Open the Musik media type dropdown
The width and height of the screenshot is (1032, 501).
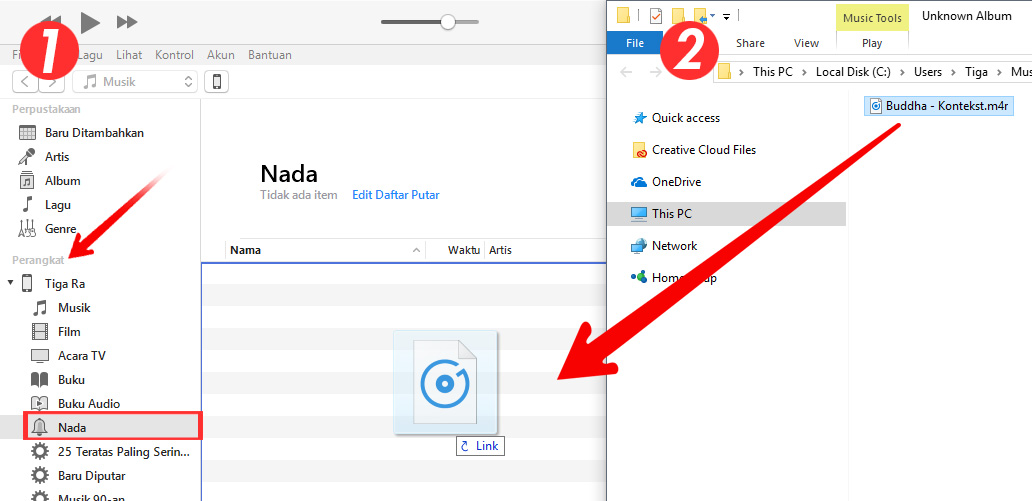(135, 82)
